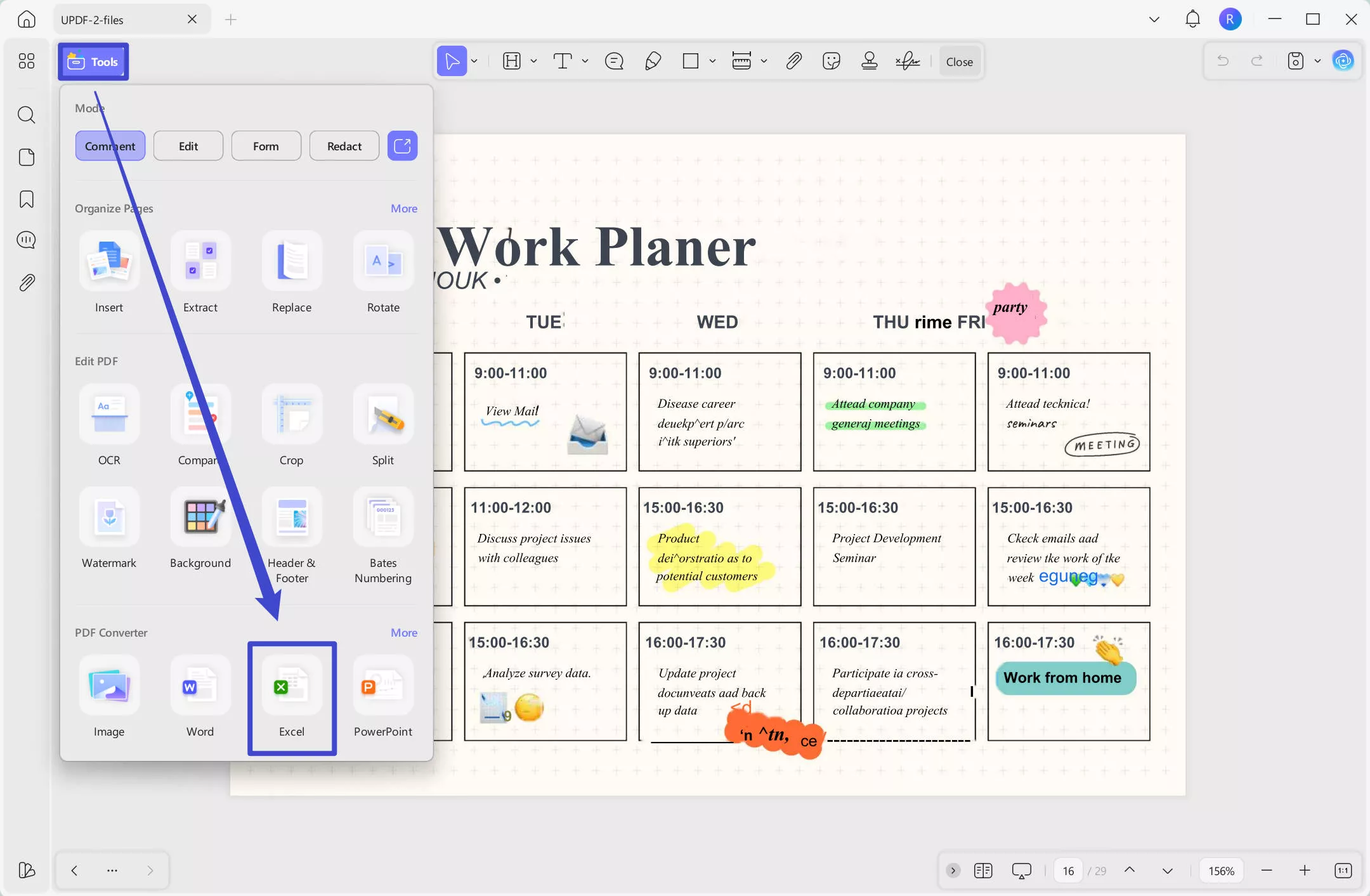The width and height of the screenshot is (1370, 896).
Task: Select the Signature tool
Action: pos(908,61)
